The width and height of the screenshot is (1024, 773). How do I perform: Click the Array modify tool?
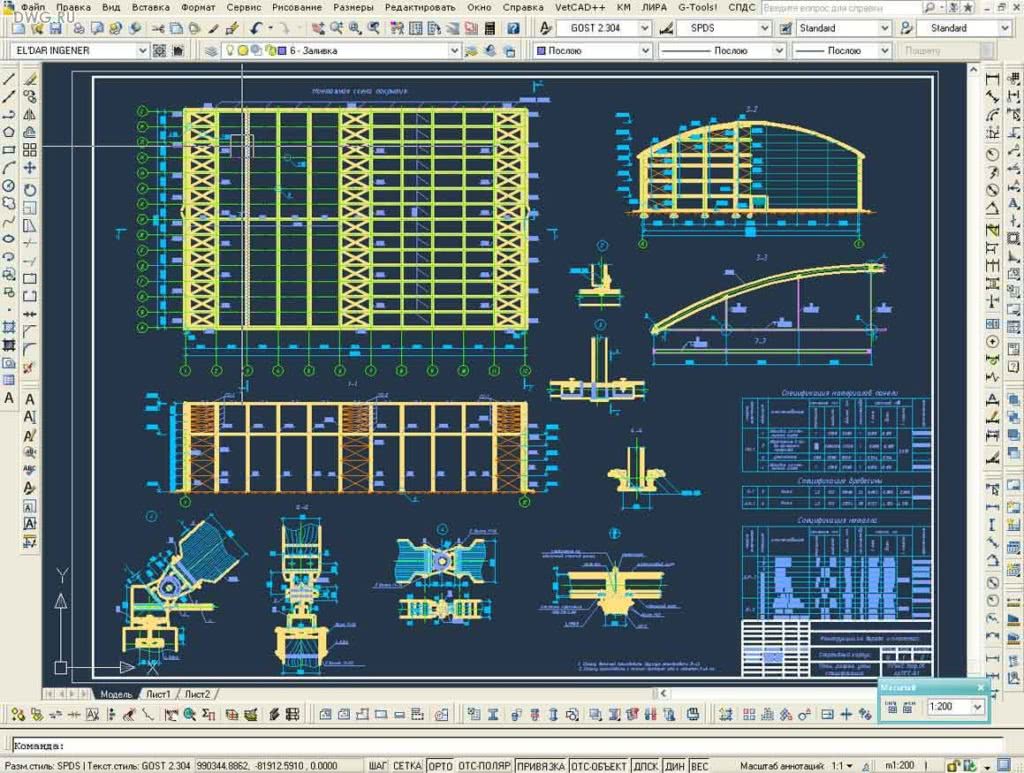pyautogui.click(x=30, y=150)
